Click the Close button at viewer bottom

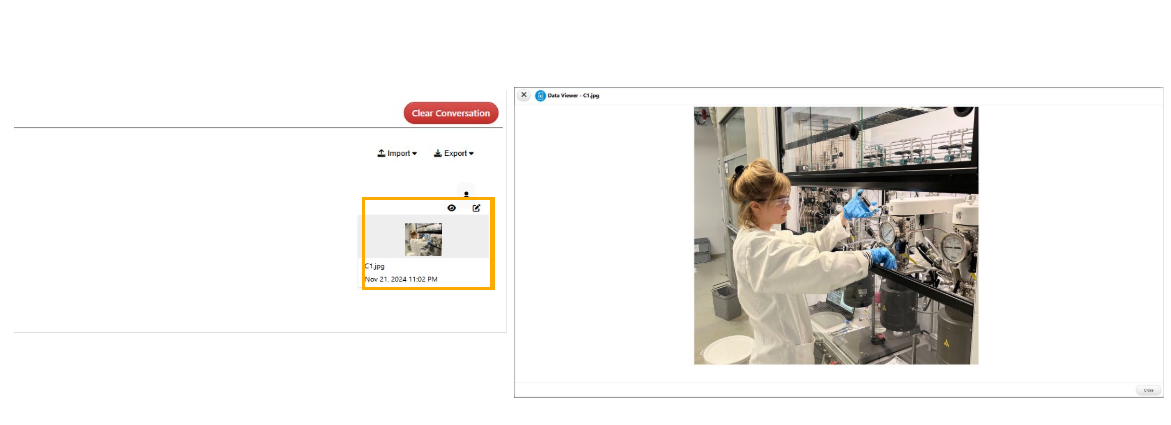coord(1149,390)
